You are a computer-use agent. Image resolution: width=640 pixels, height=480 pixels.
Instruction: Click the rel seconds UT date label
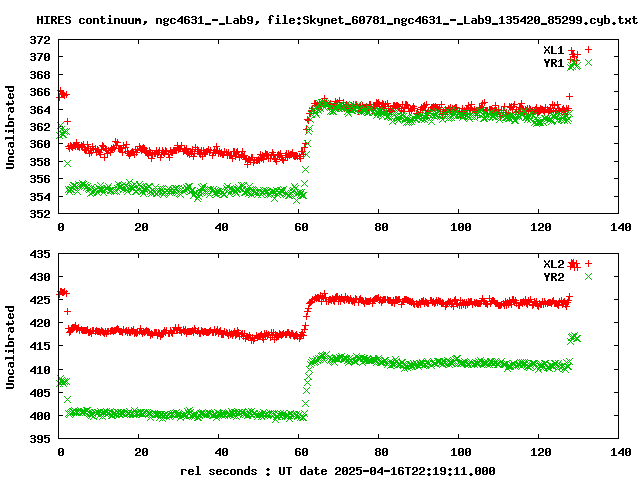(x=338, y=471)
